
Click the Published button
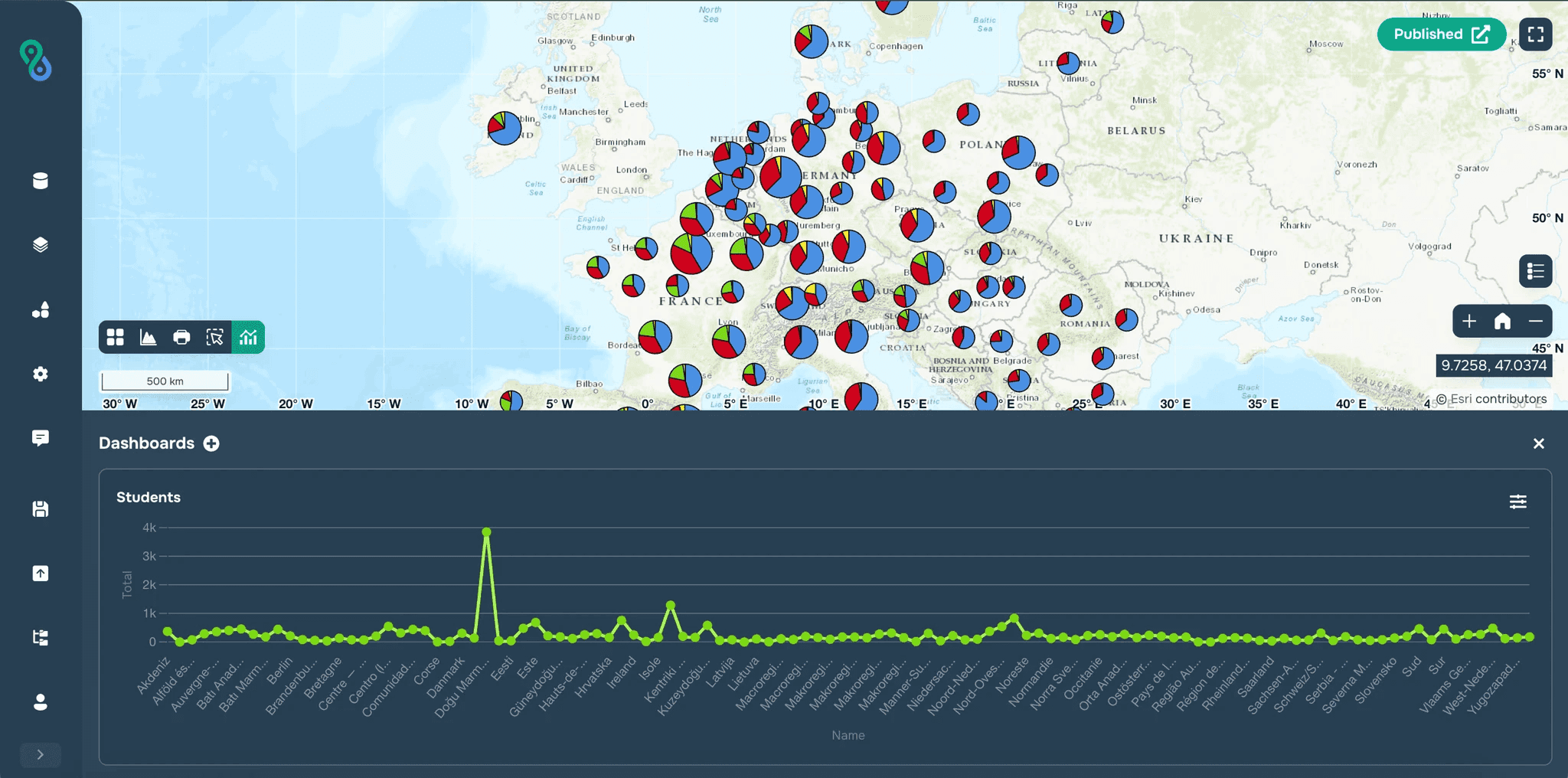click(1442, 34)
